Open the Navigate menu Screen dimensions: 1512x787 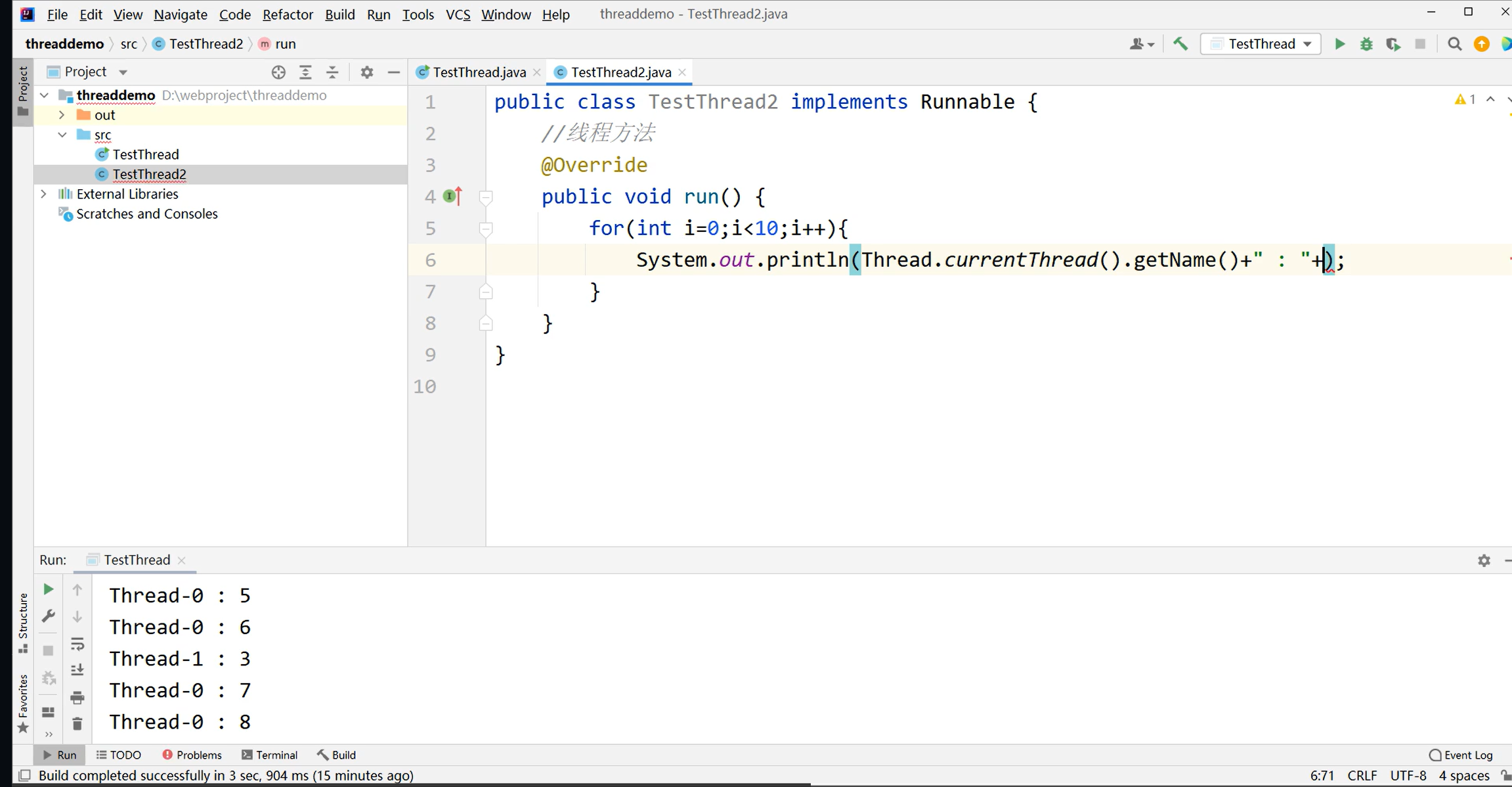[181, 14]
